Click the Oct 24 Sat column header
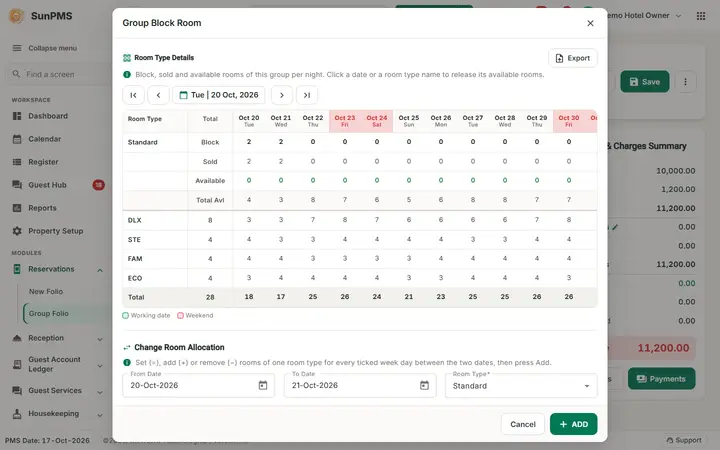 coord(377,121)
